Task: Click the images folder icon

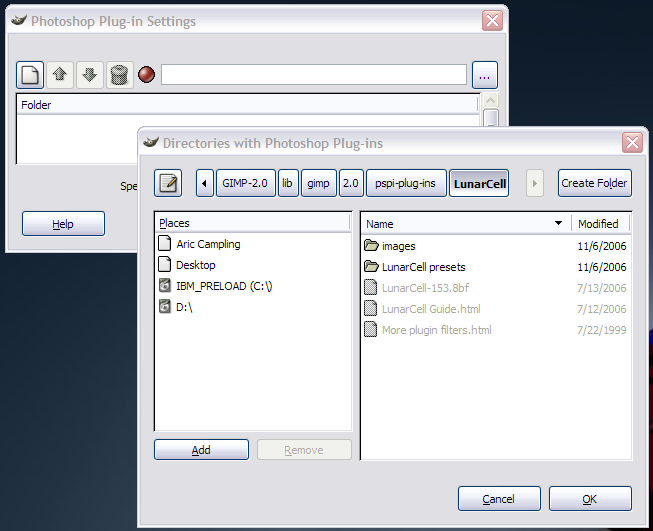Action: [371, 245]
